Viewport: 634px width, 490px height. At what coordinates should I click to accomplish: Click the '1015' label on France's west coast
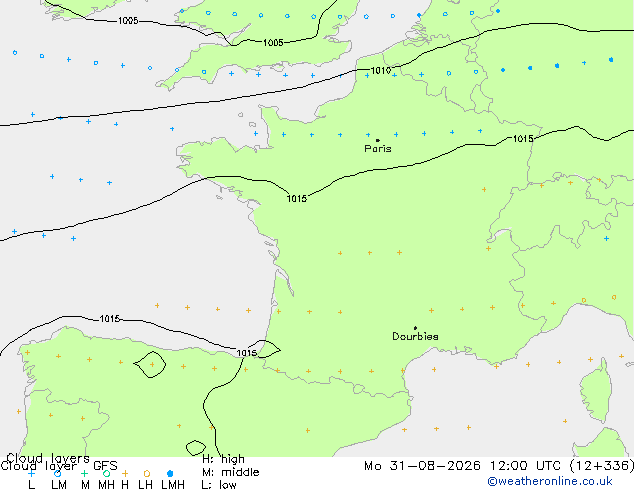click(x=297, y=199)
